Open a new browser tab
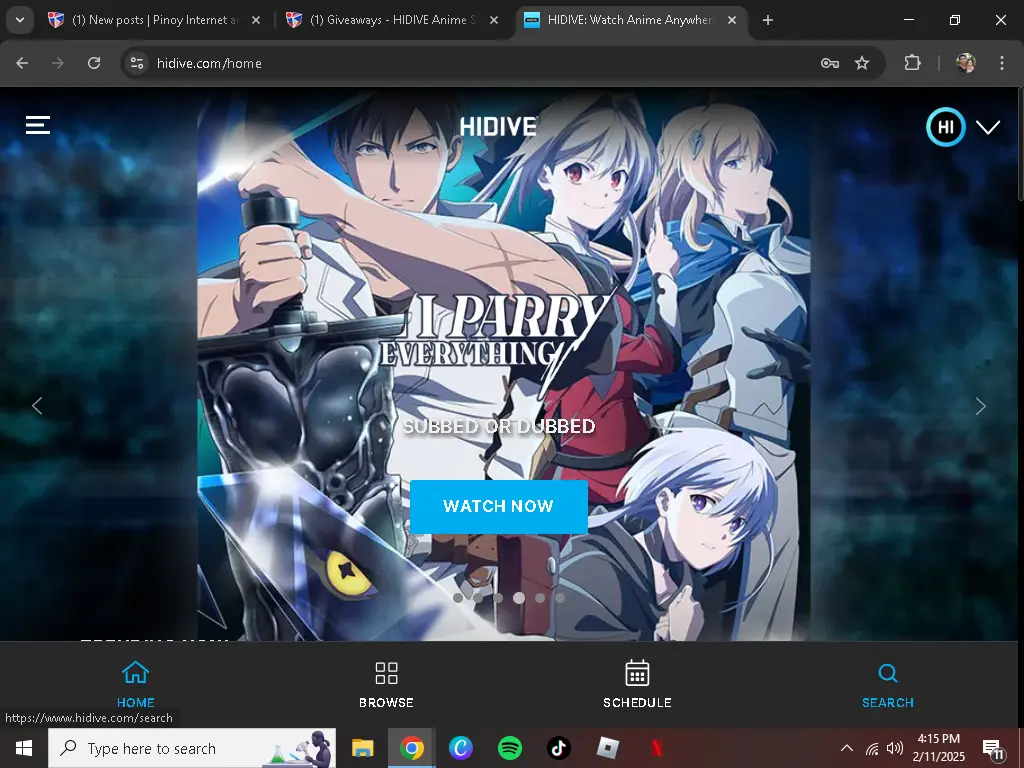1024x768 pixels. pyautogui.click(x=768, y=20)
